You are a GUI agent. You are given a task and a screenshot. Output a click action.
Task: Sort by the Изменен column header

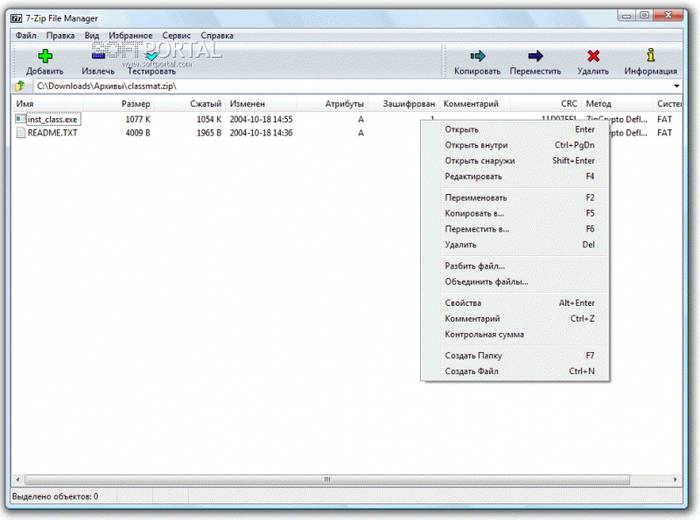247,104
